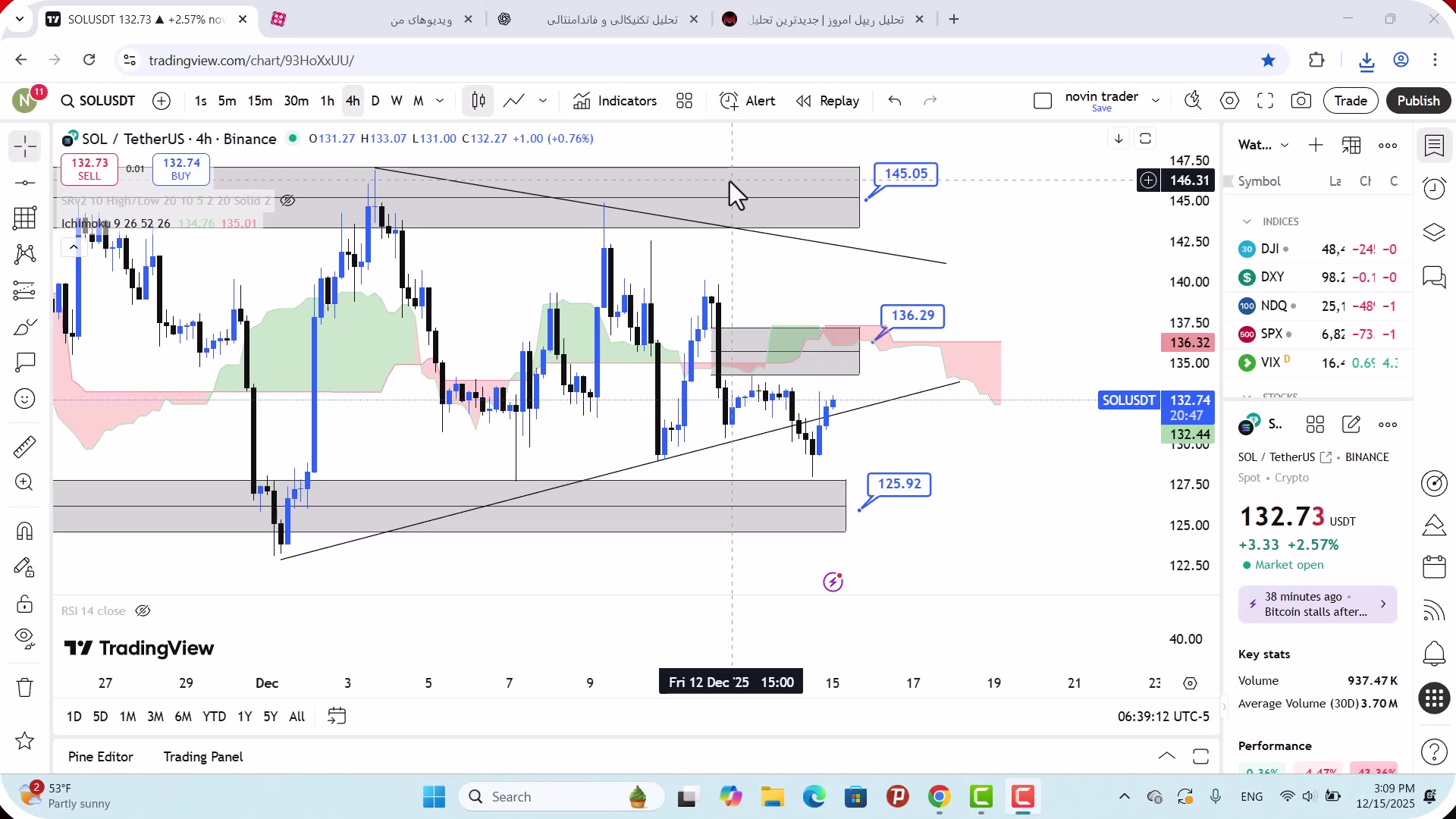The width and height of the screenshot is (1456, 819).
Task: Undo the last chart action
Action: [895, 101]
